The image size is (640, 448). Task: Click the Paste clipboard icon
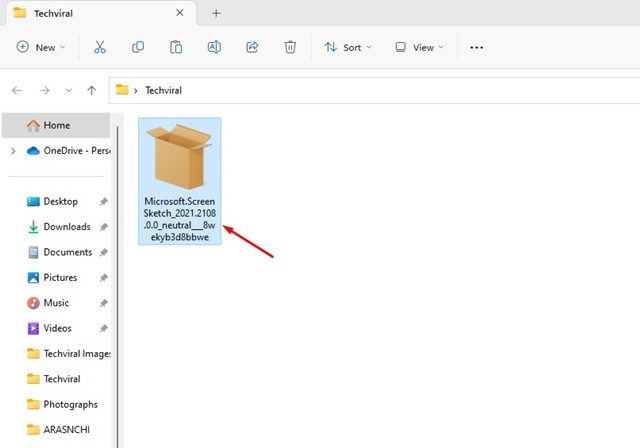click(x=176, y=47)
